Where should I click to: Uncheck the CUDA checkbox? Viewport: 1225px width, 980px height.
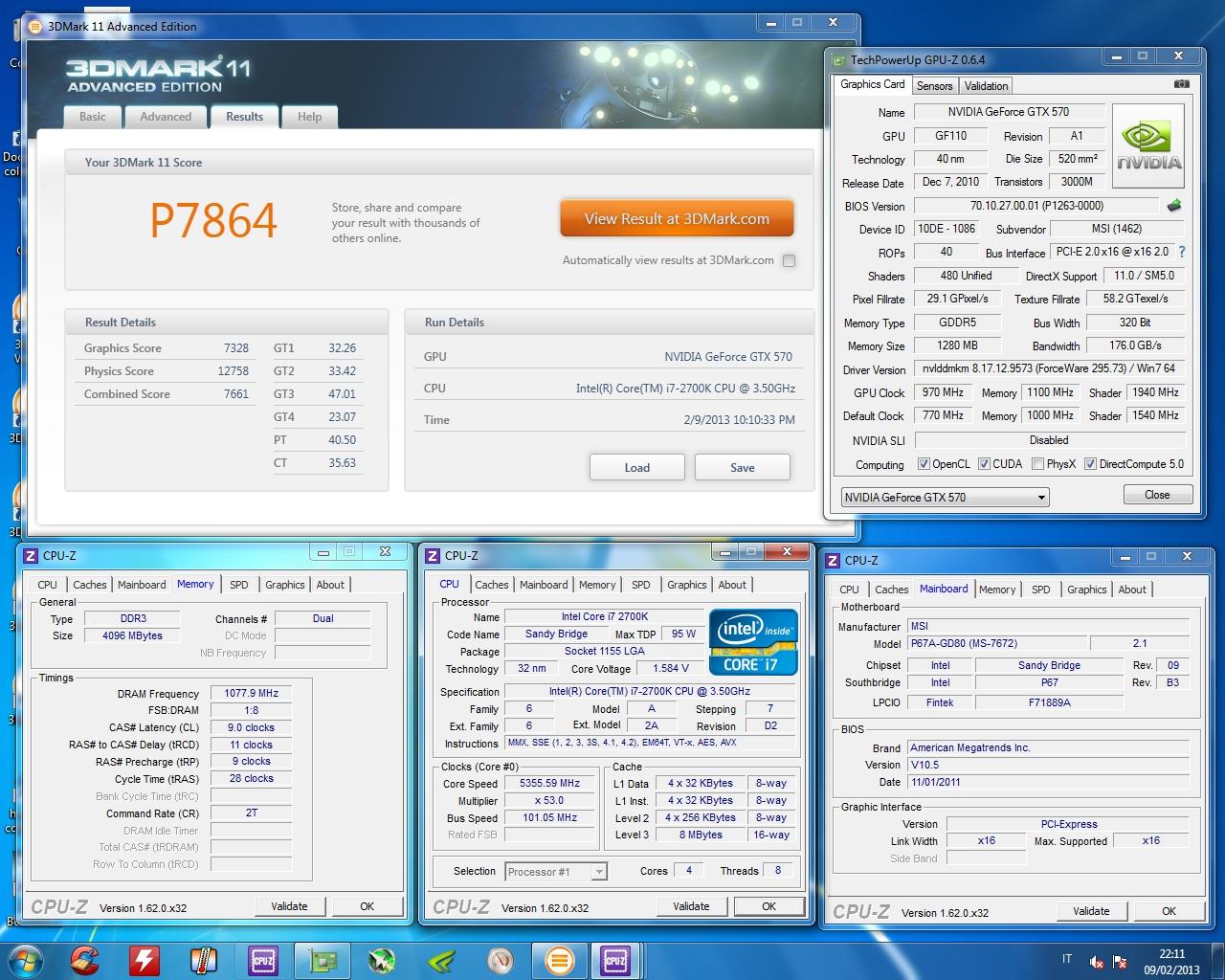click(984, 464)
